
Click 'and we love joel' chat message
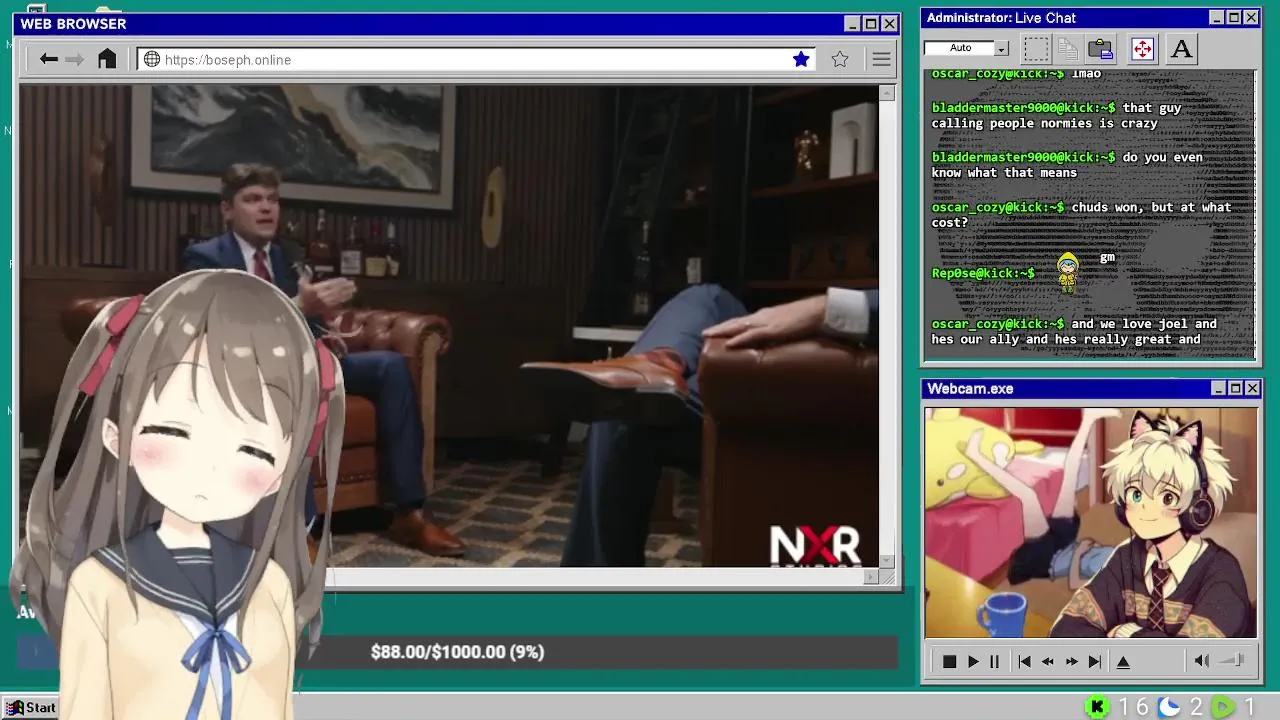tap(1074, 331)
